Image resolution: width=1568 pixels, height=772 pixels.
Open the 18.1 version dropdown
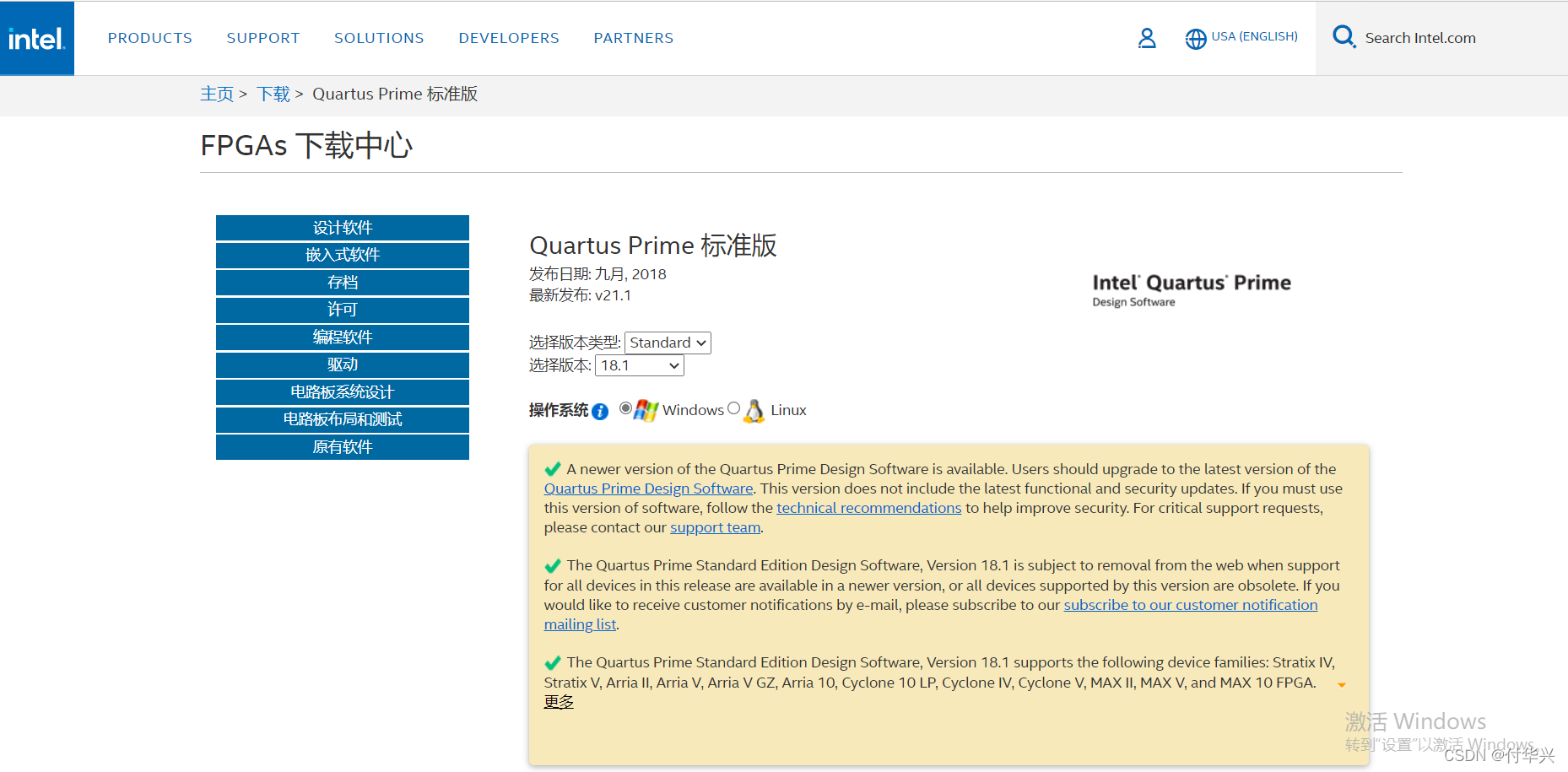coord(640,365)
